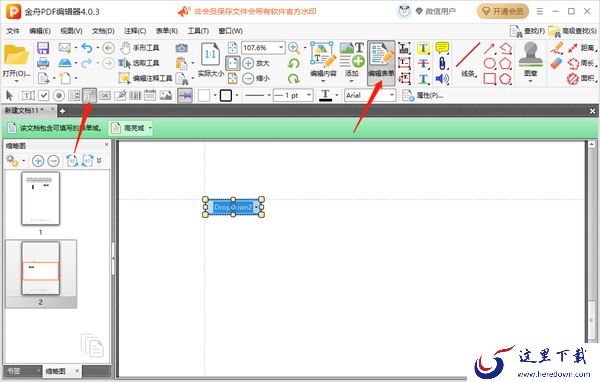Click the 高亮域 highlight fields button

pyautogui.click(x=129, y=128)
